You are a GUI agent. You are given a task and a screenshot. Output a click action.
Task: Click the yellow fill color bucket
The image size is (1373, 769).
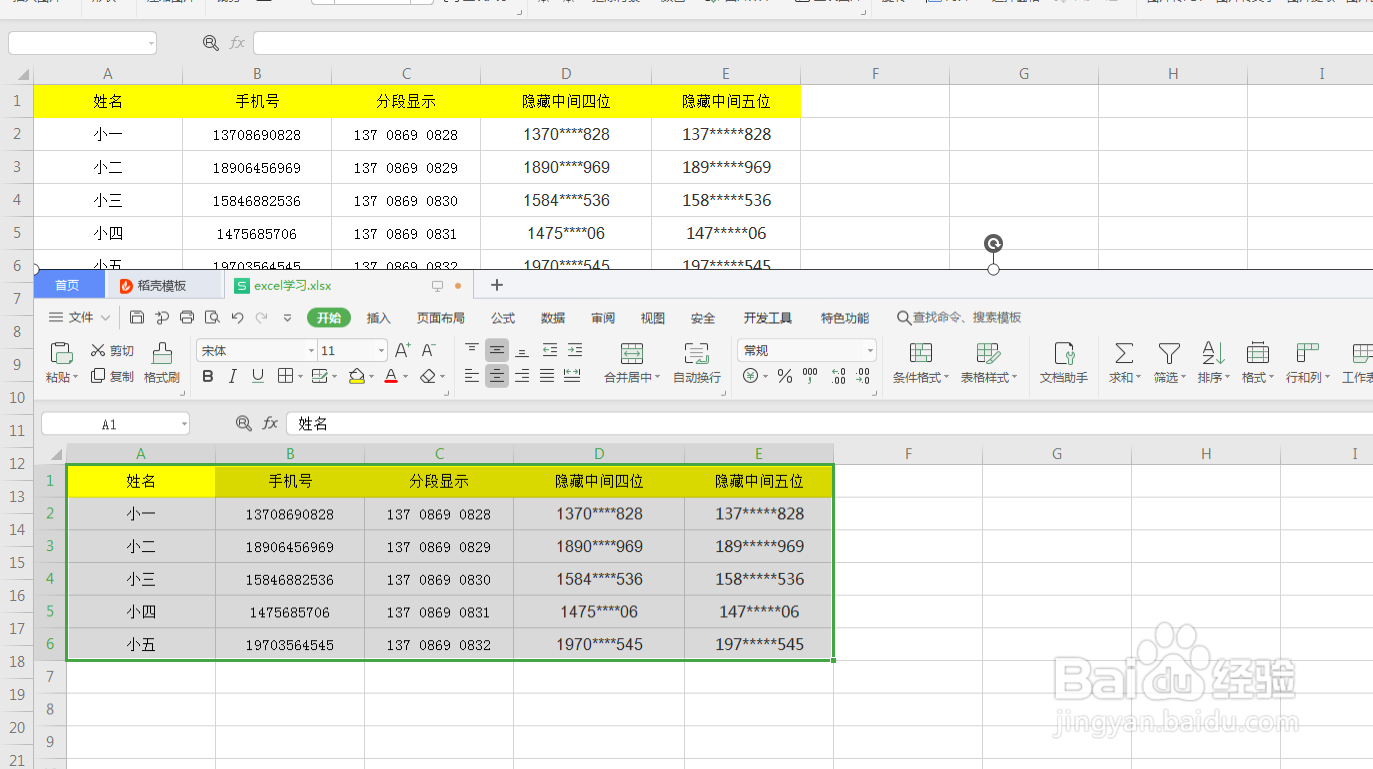[x=356, y=377]
